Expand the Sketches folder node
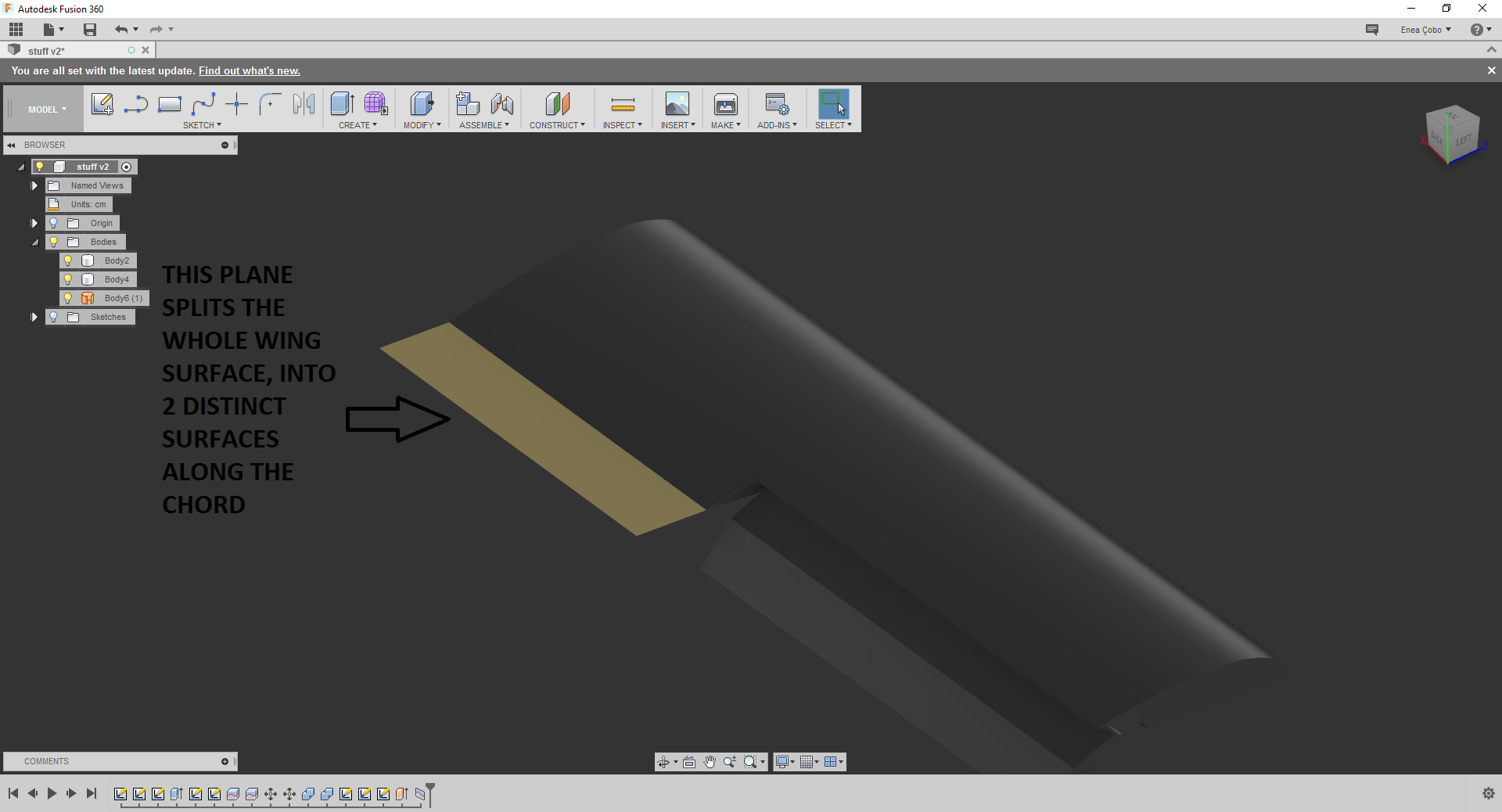 tap(34, 317)
